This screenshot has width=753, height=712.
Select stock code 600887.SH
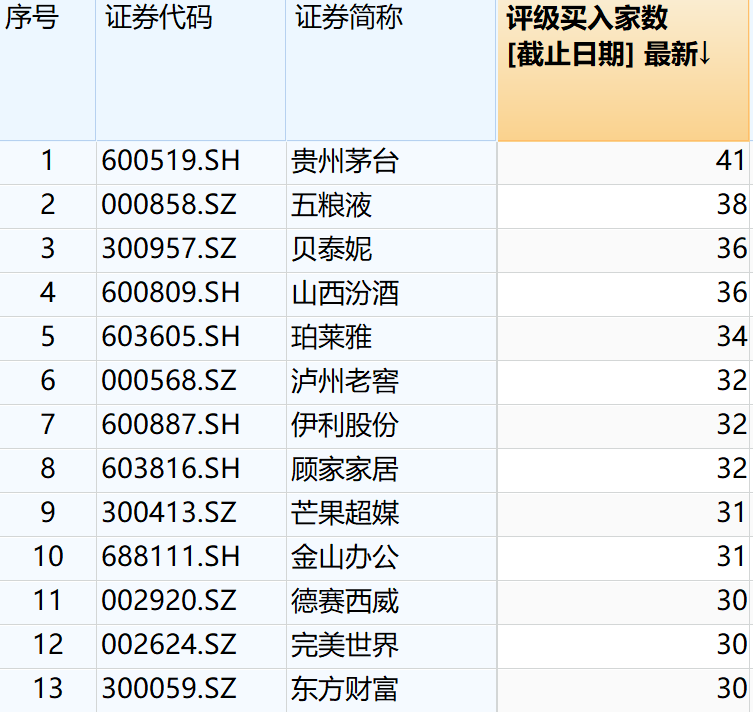pyautogui.click(x=170, y=425)
